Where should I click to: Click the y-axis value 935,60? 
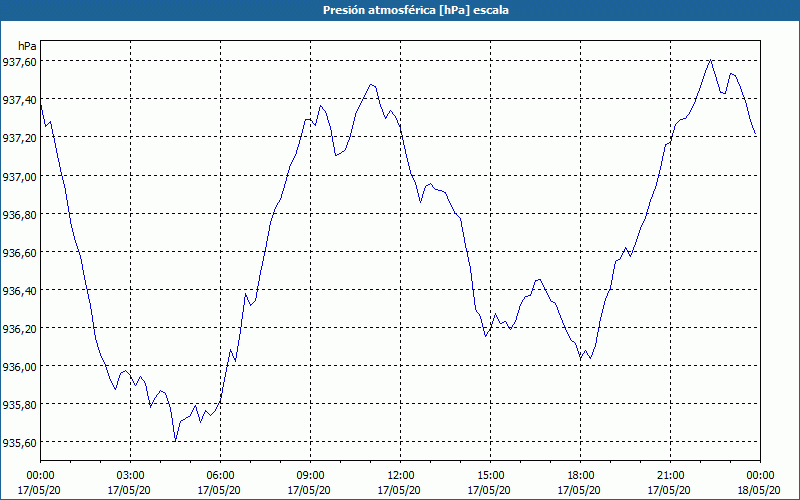(x=19, y=443)
